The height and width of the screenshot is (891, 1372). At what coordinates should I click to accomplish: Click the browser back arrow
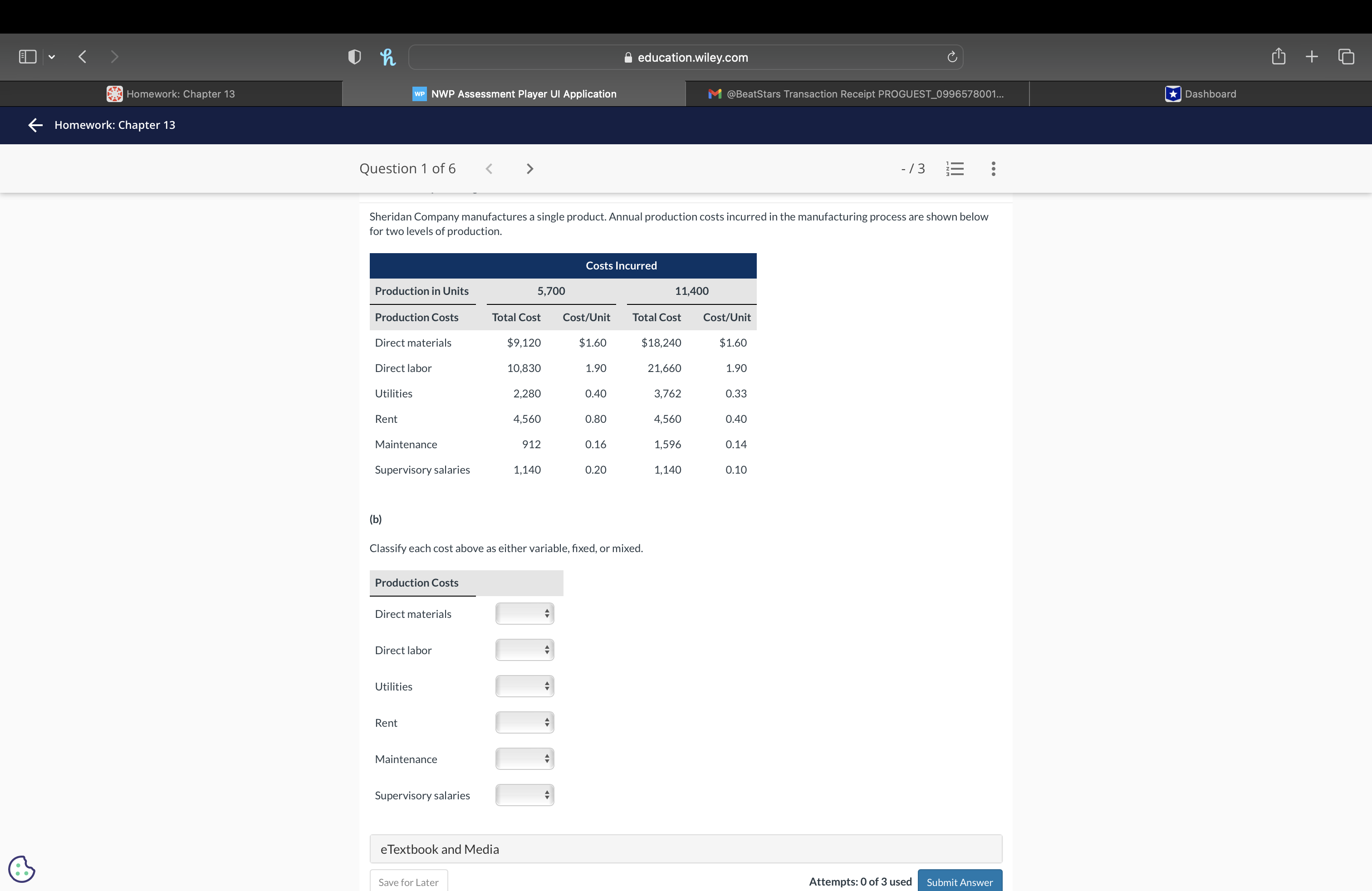tap(83, 56)
